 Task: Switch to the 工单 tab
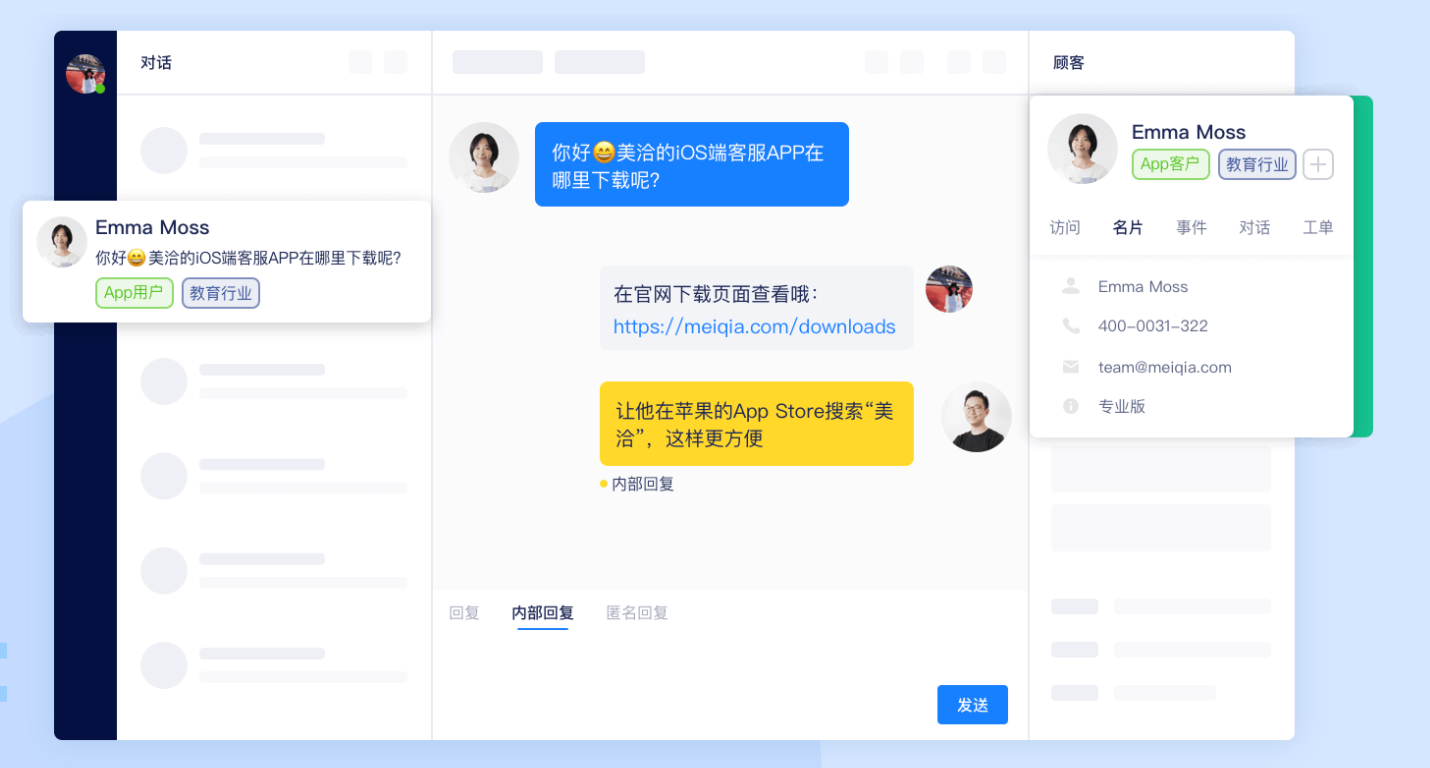(x=1318, y=227)
